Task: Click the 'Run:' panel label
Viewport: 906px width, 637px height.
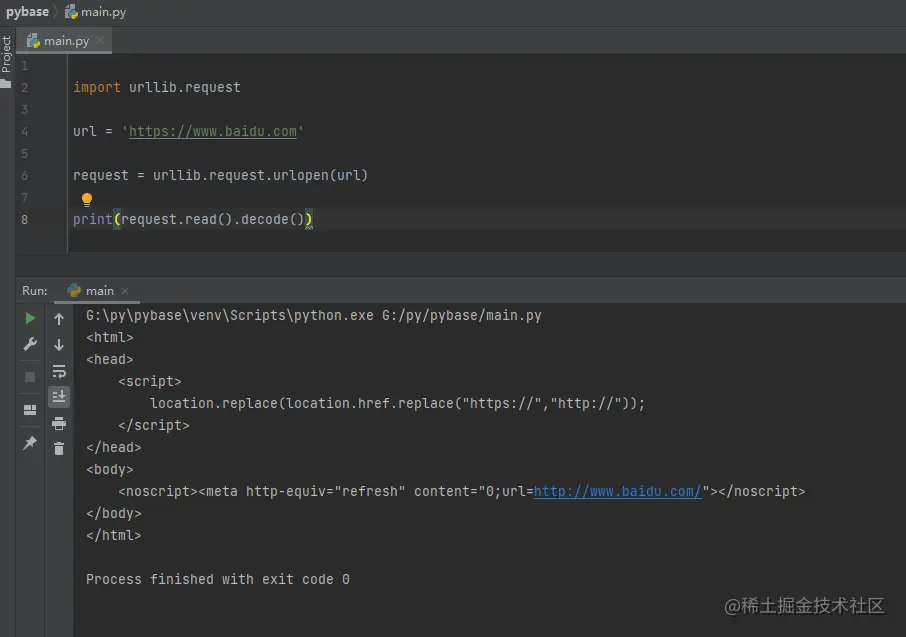Action: (35, 291)
